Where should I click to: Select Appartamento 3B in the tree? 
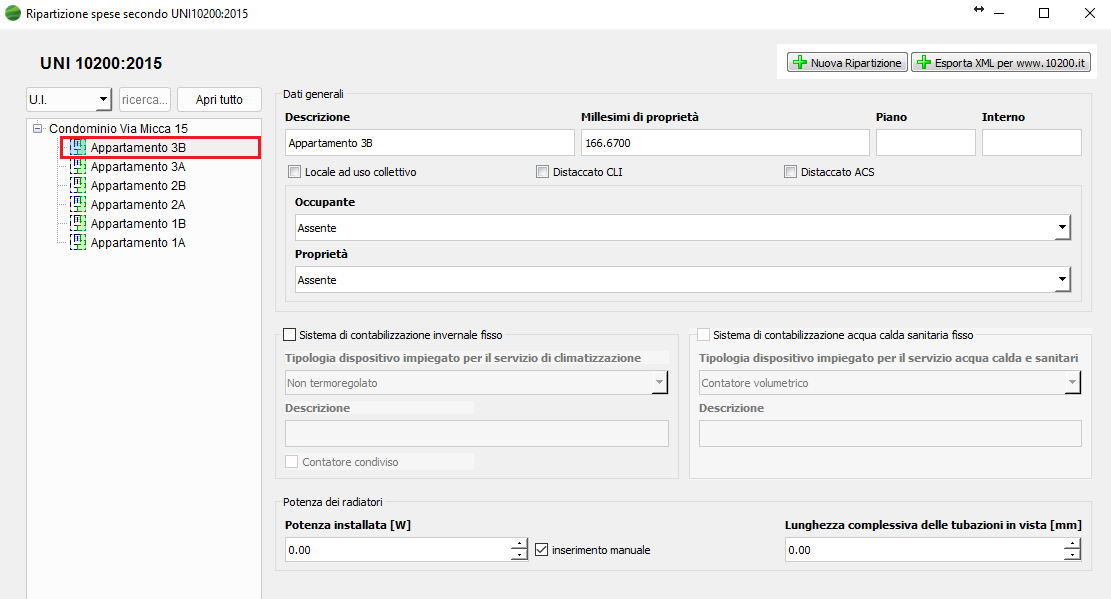tap(138, 148)
